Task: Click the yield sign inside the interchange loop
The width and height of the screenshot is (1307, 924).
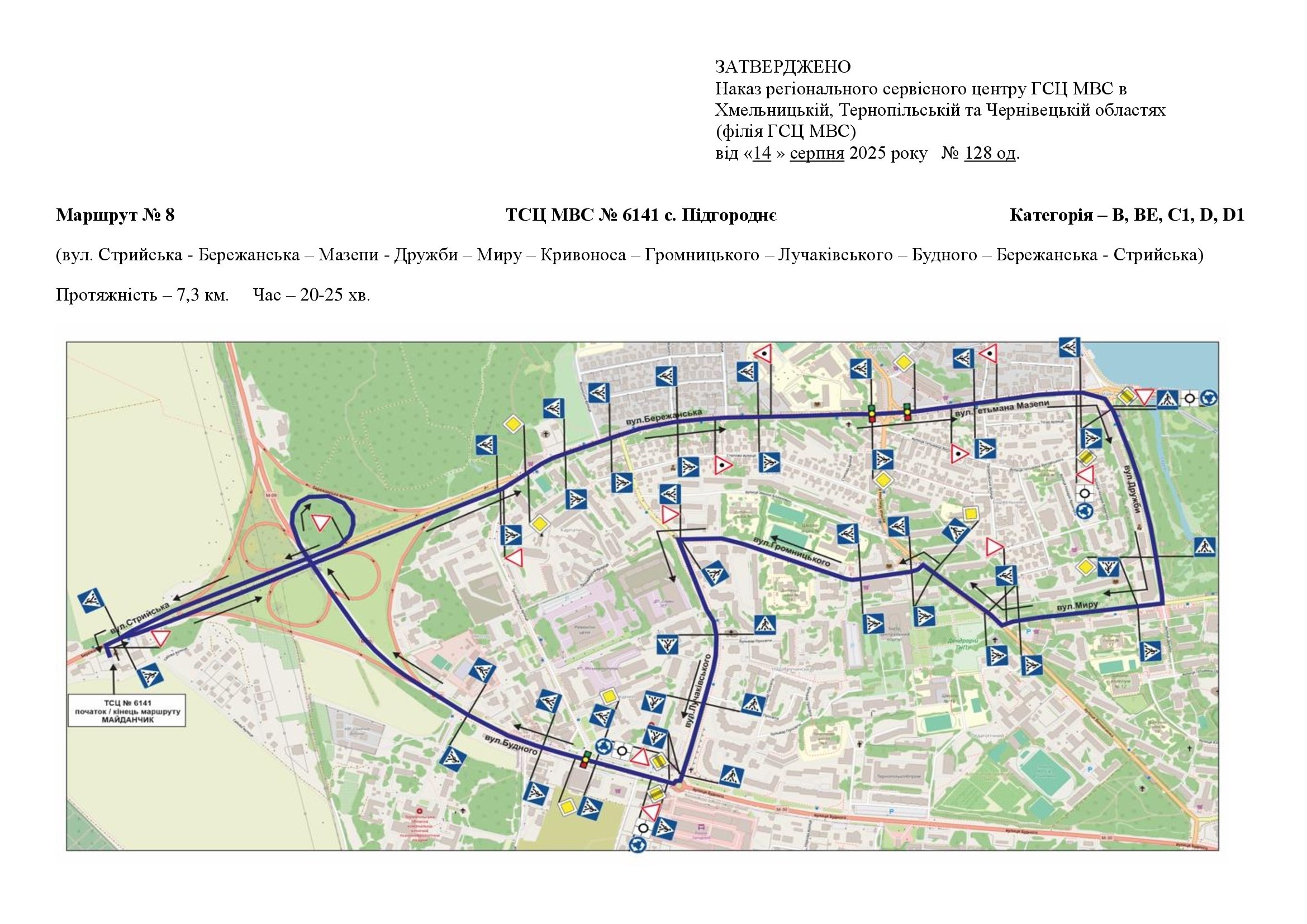Action: coord(321,522)
